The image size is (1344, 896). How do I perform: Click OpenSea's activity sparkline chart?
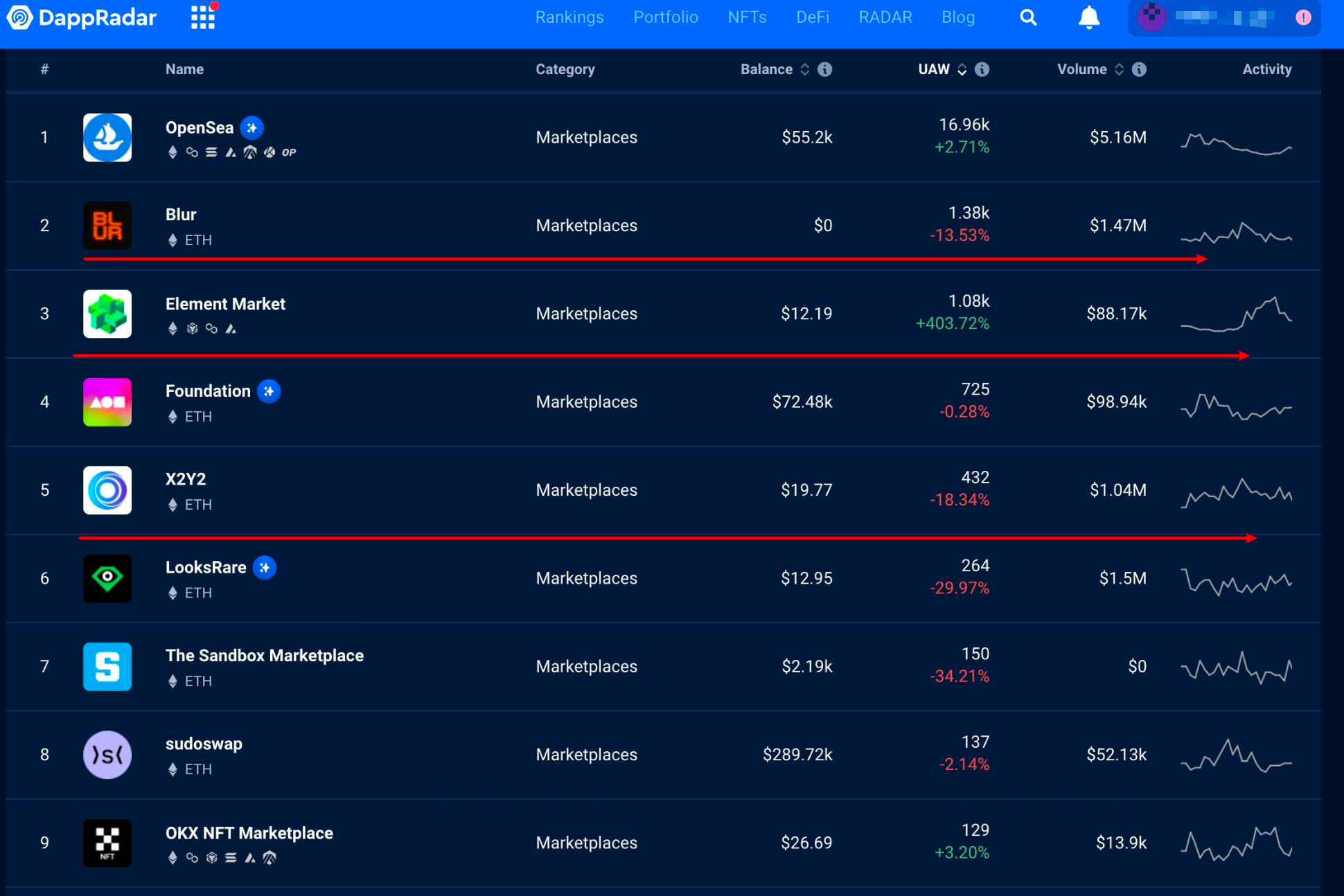(x=1236, y=143)
